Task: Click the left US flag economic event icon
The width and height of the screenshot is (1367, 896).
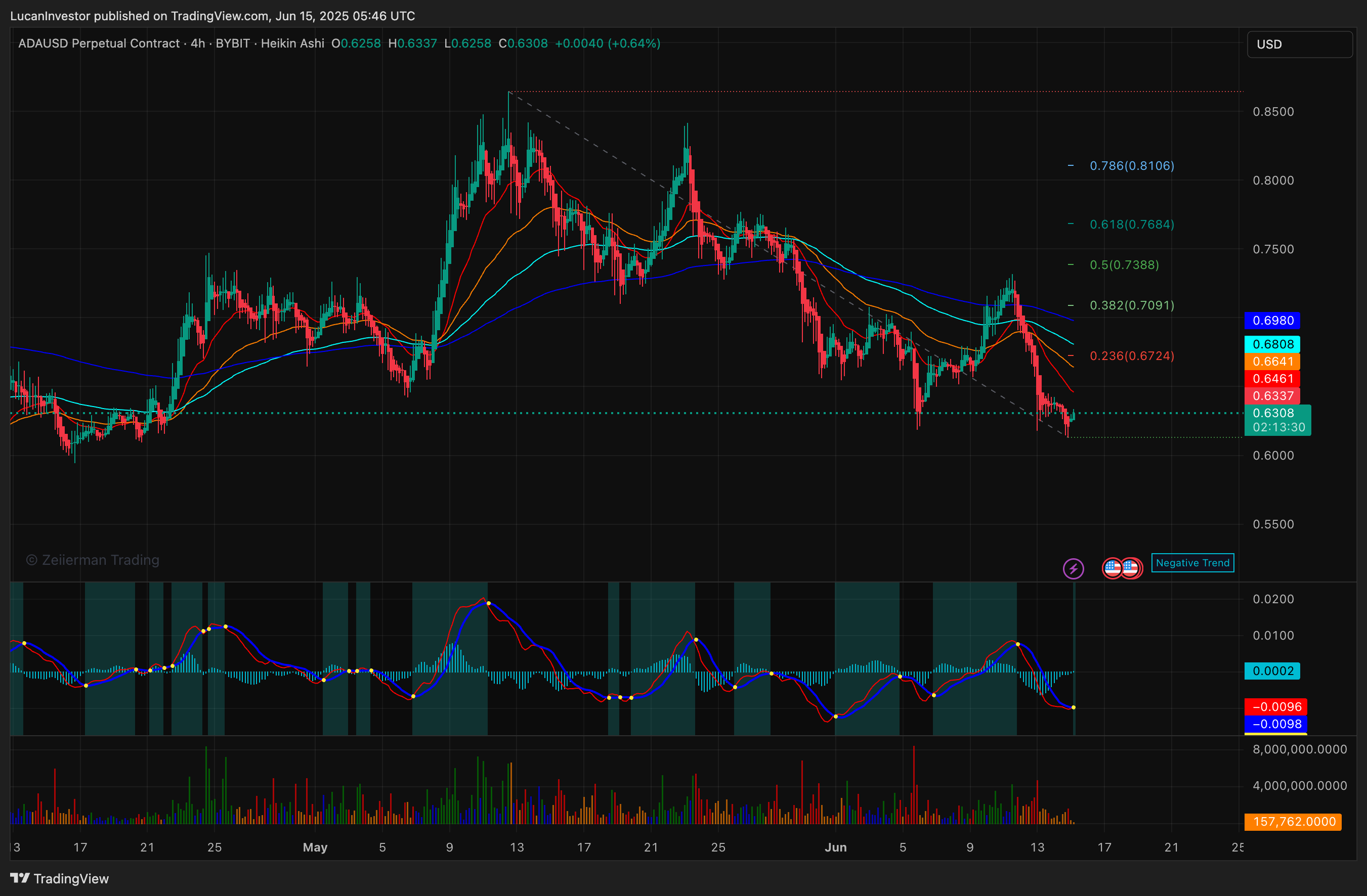Action: [1113, 568]
